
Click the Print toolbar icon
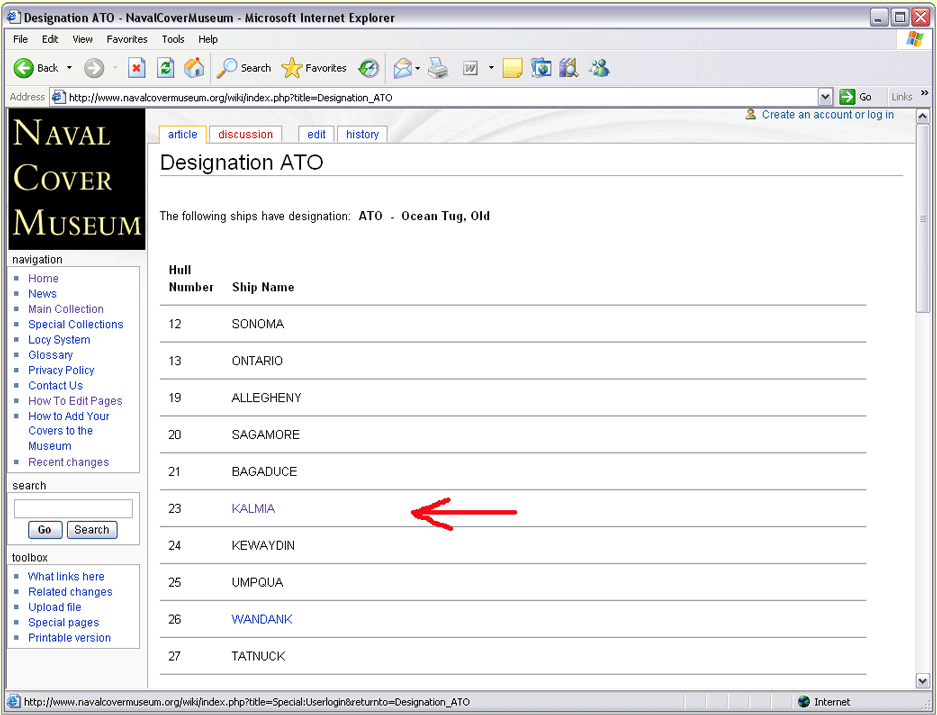click(438, 68)
